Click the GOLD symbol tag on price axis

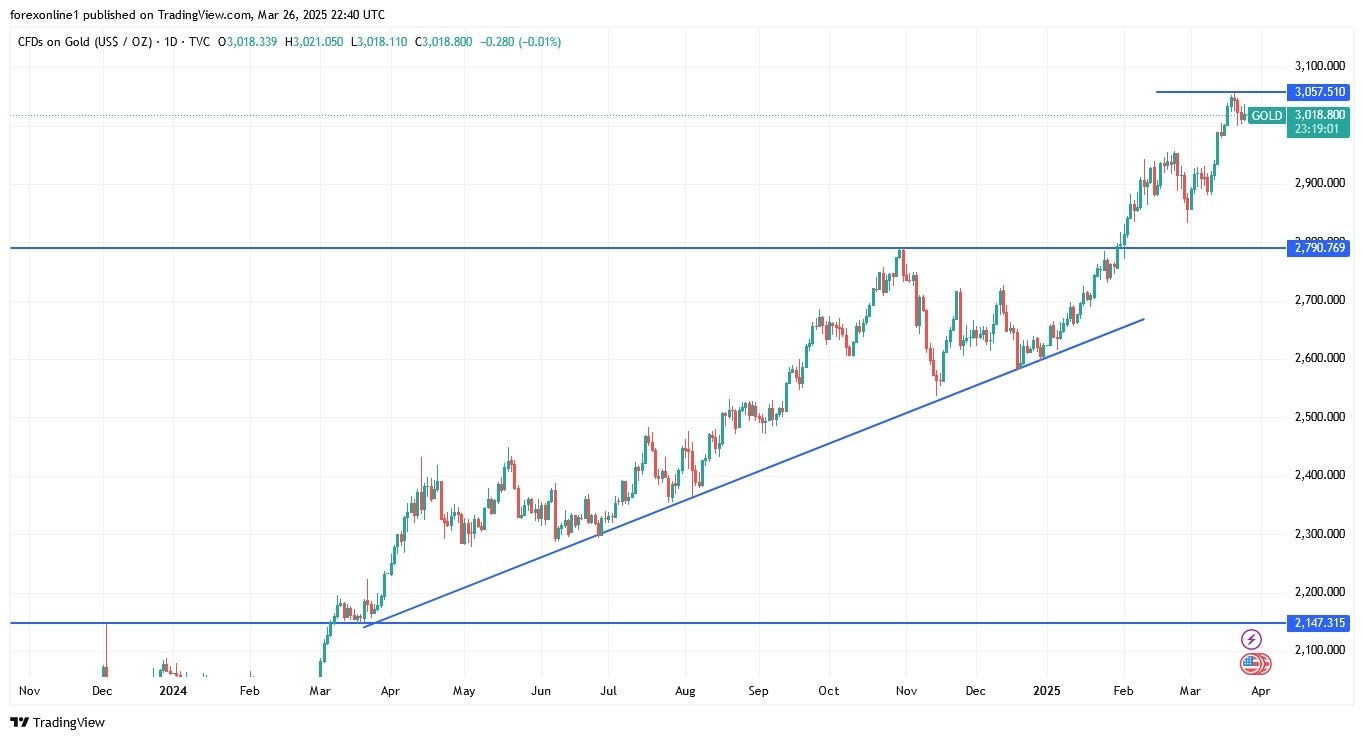(x=1267, y=116)
